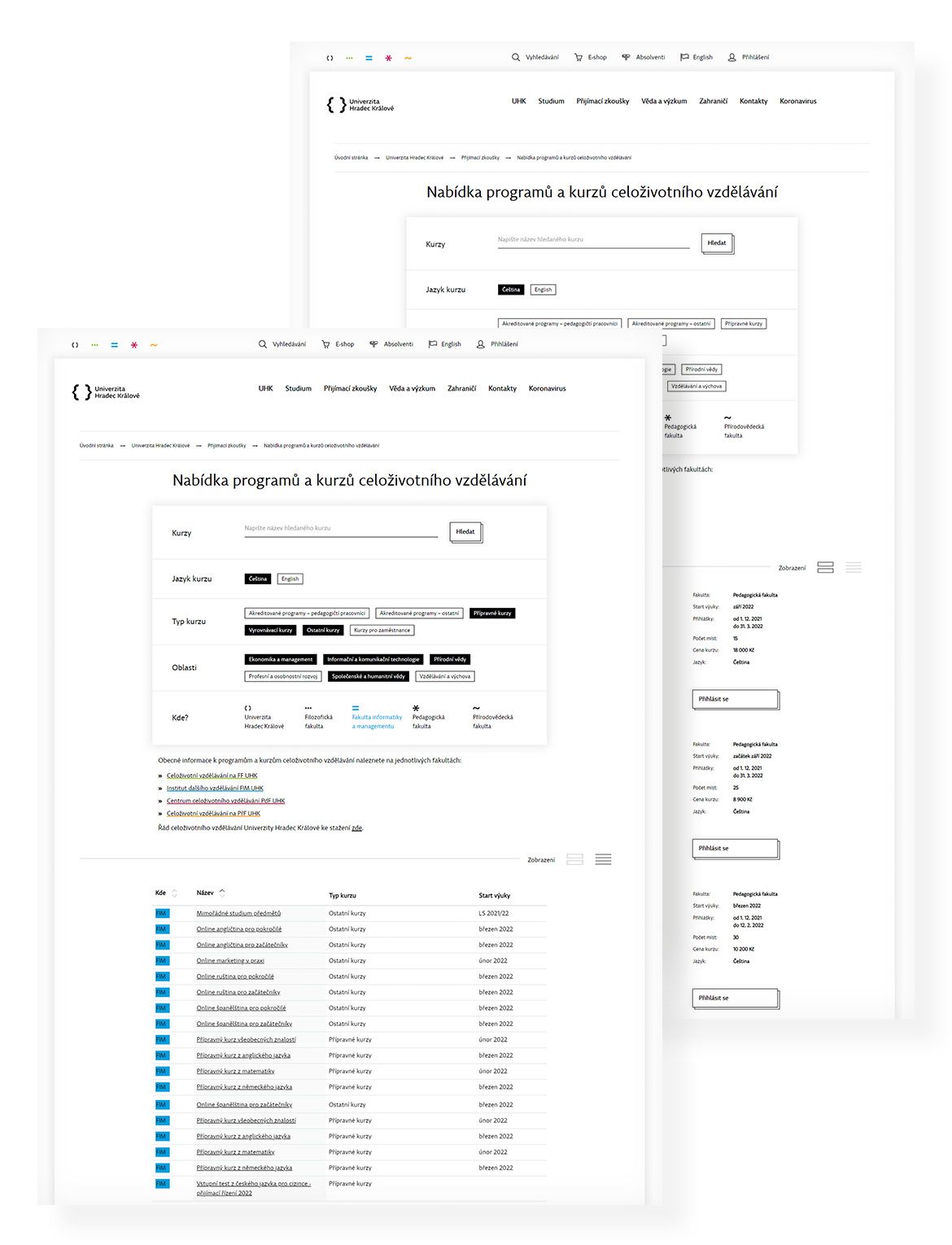Image resolution: width=952 pixels, height=1245 pixels.
Task: Click the Vyhledávání search icon on the front page
Action: tap(263, 344)
